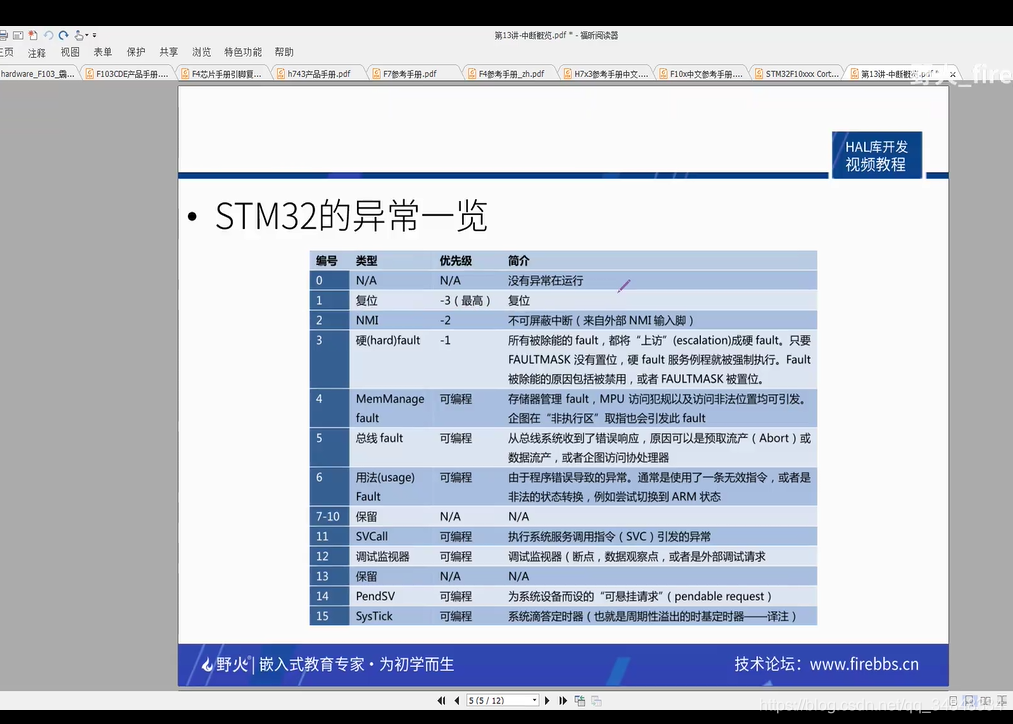Open the 帮助 menu
Screen dimensions: 1013x724
point(284,52)
